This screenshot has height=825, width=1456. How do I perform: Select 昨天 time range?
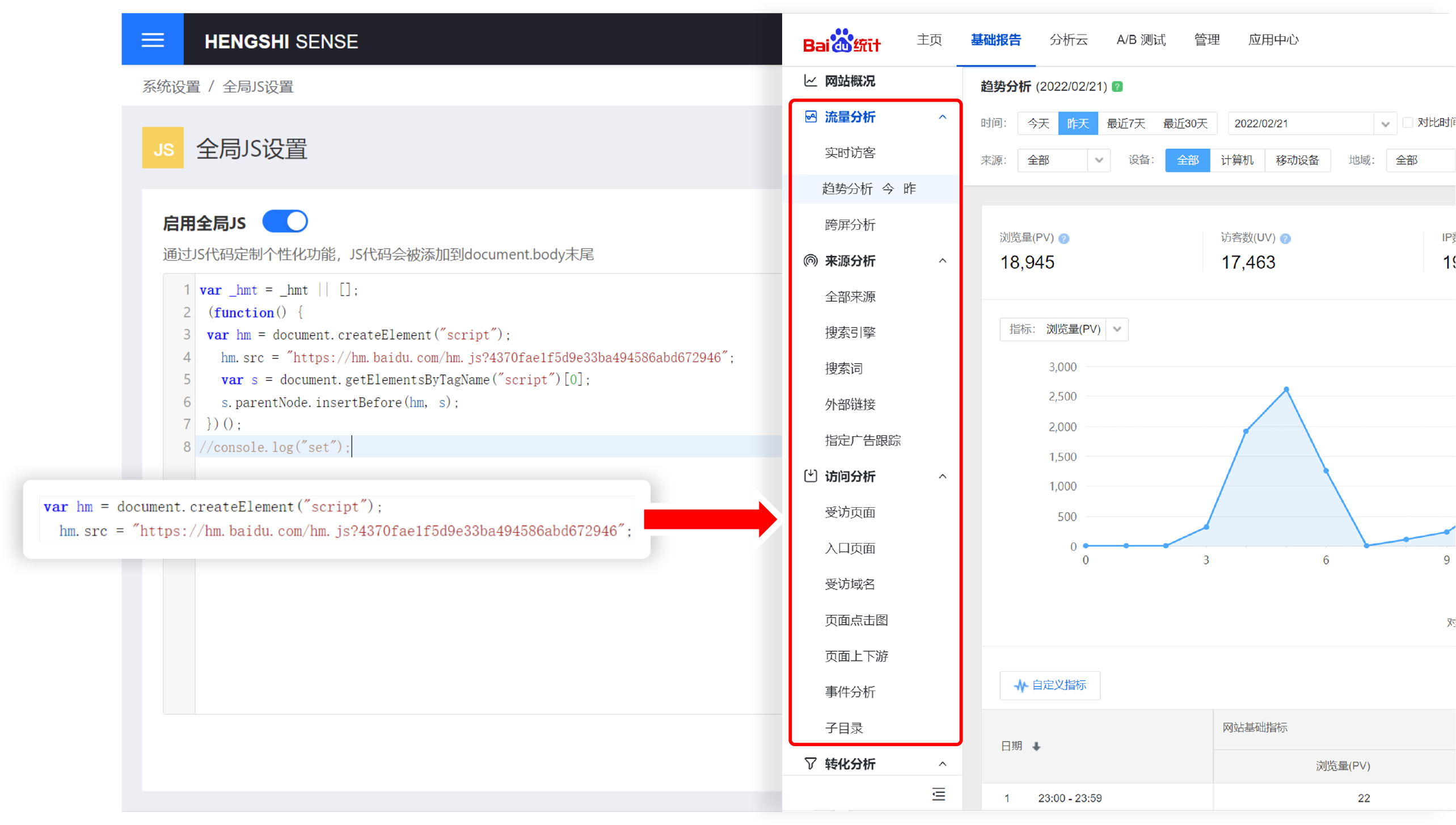(1078, 123)
